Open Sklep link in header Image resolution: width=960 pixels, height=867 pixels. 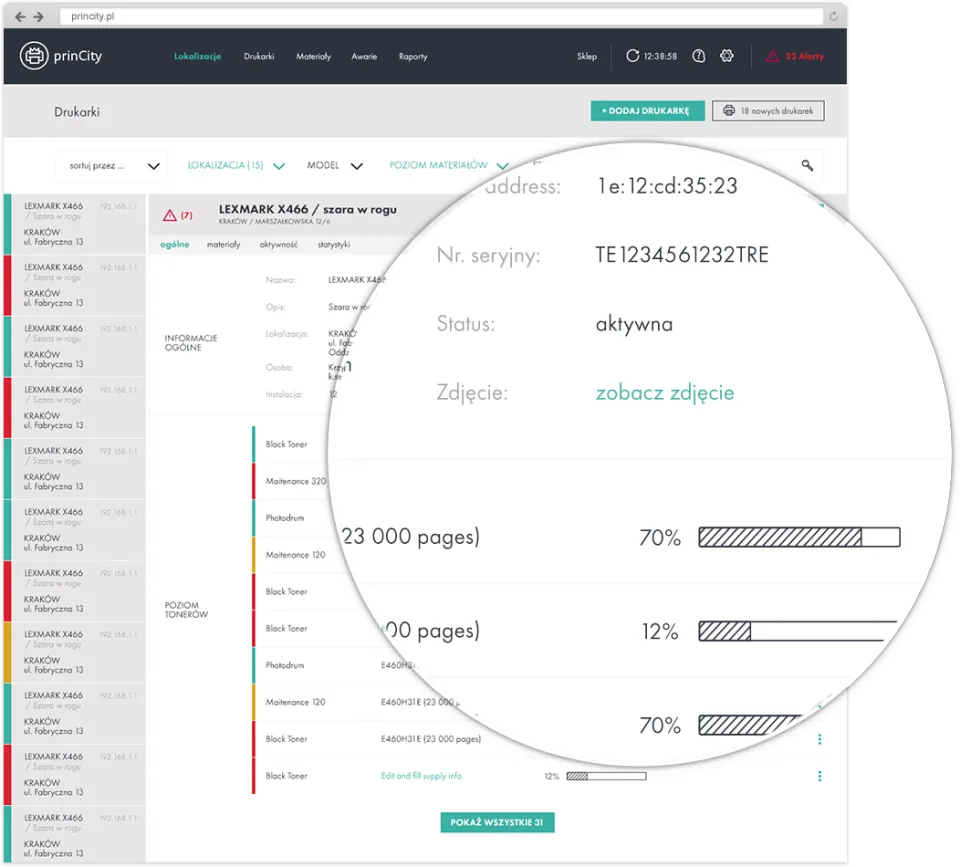click(587, 56)
